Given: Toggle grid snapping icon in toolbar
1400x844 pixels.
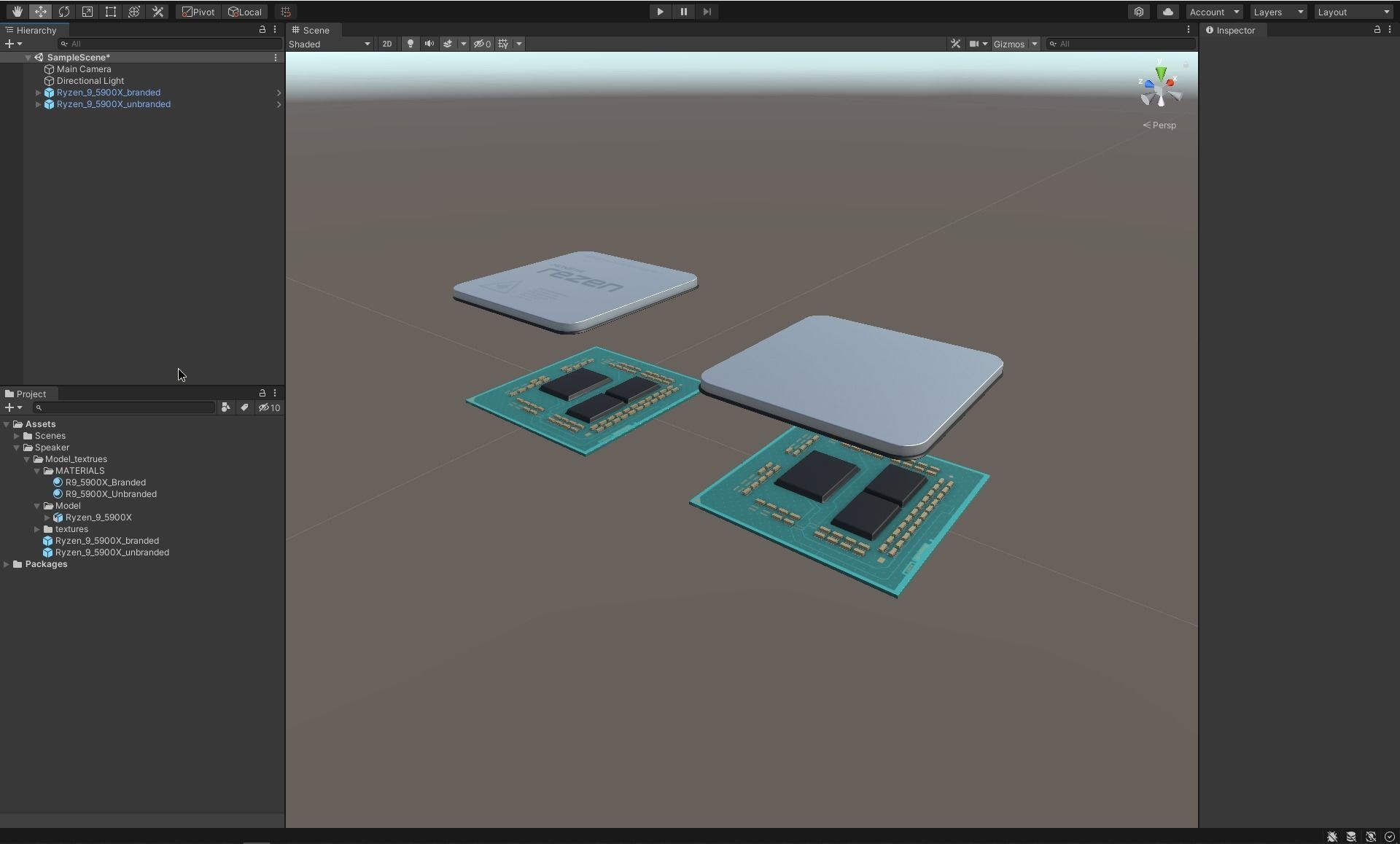Looking at the screenshot, I should click(x=286, y=12).
